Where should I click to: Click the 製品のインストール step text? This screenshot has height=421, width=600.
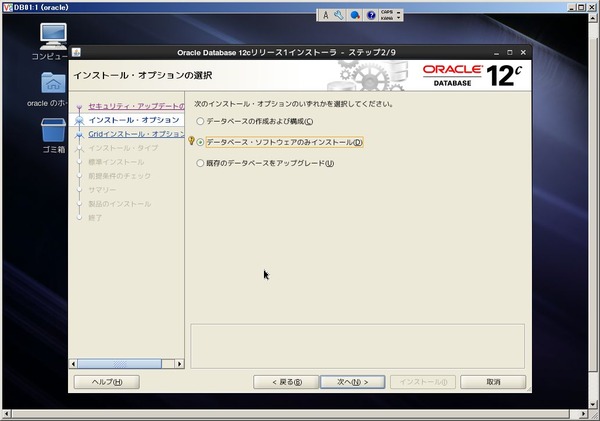pos(120,204)
